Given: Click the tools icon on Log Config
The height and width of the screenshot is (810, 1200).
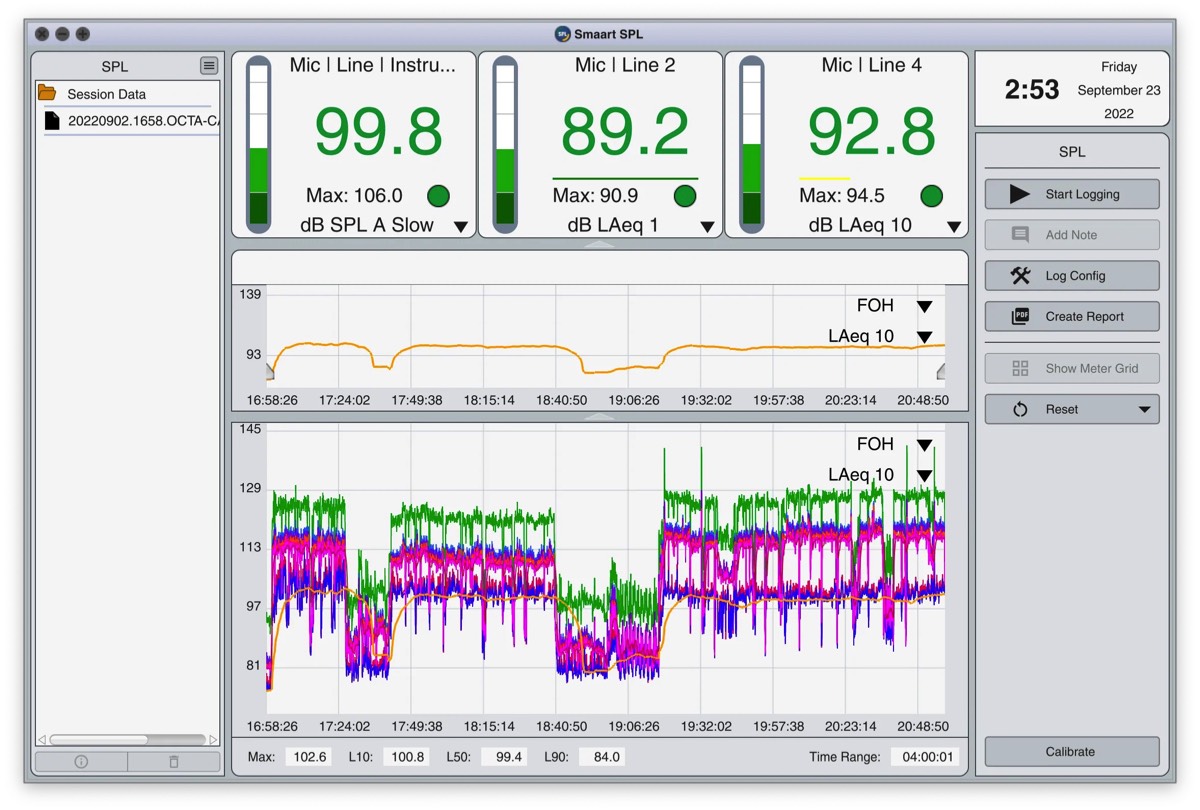Looking at the screenshot, I should click(x=1020, y=275).
